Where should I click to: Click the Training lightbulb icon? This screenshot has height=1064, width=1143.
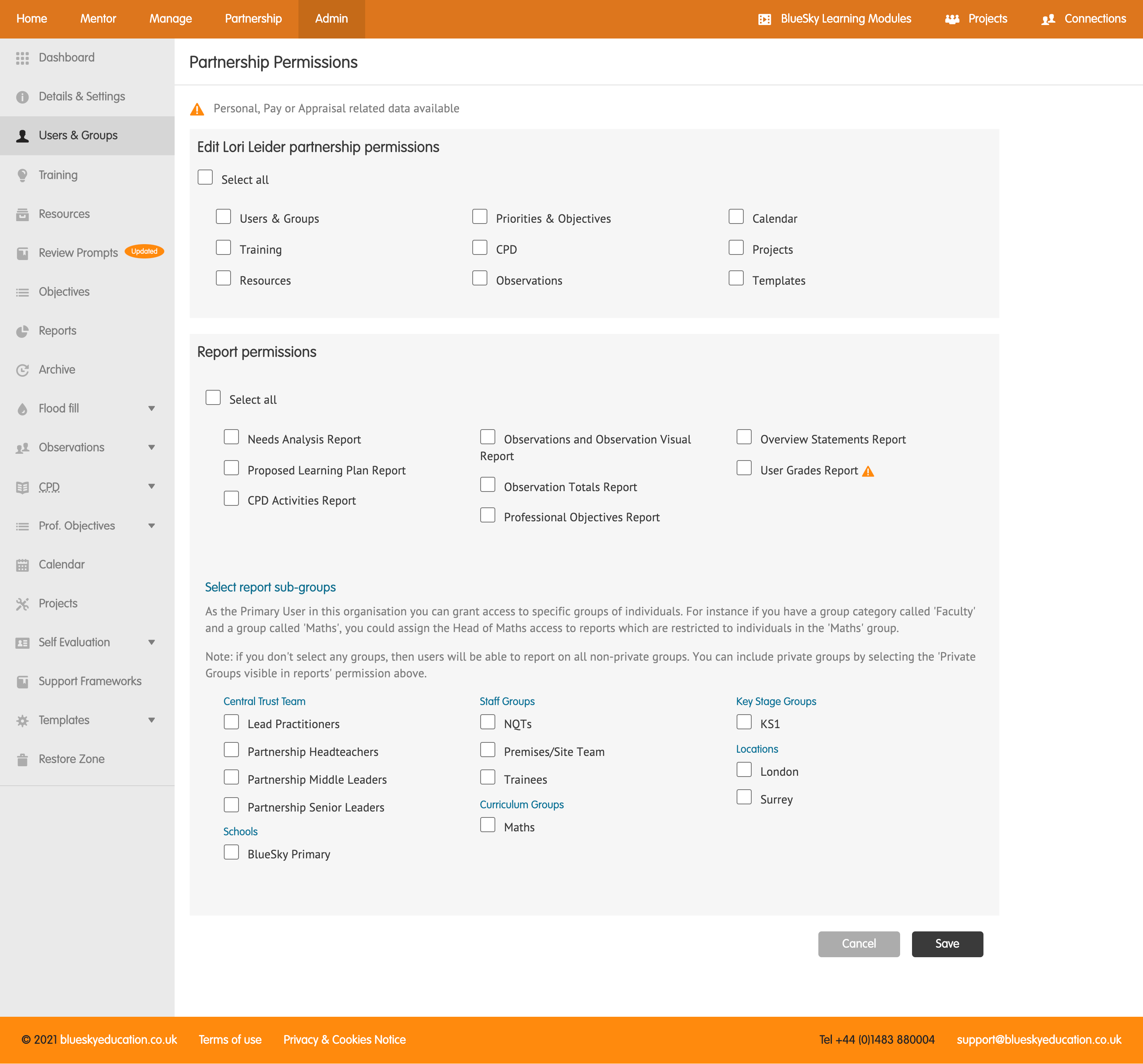(22, 175)
